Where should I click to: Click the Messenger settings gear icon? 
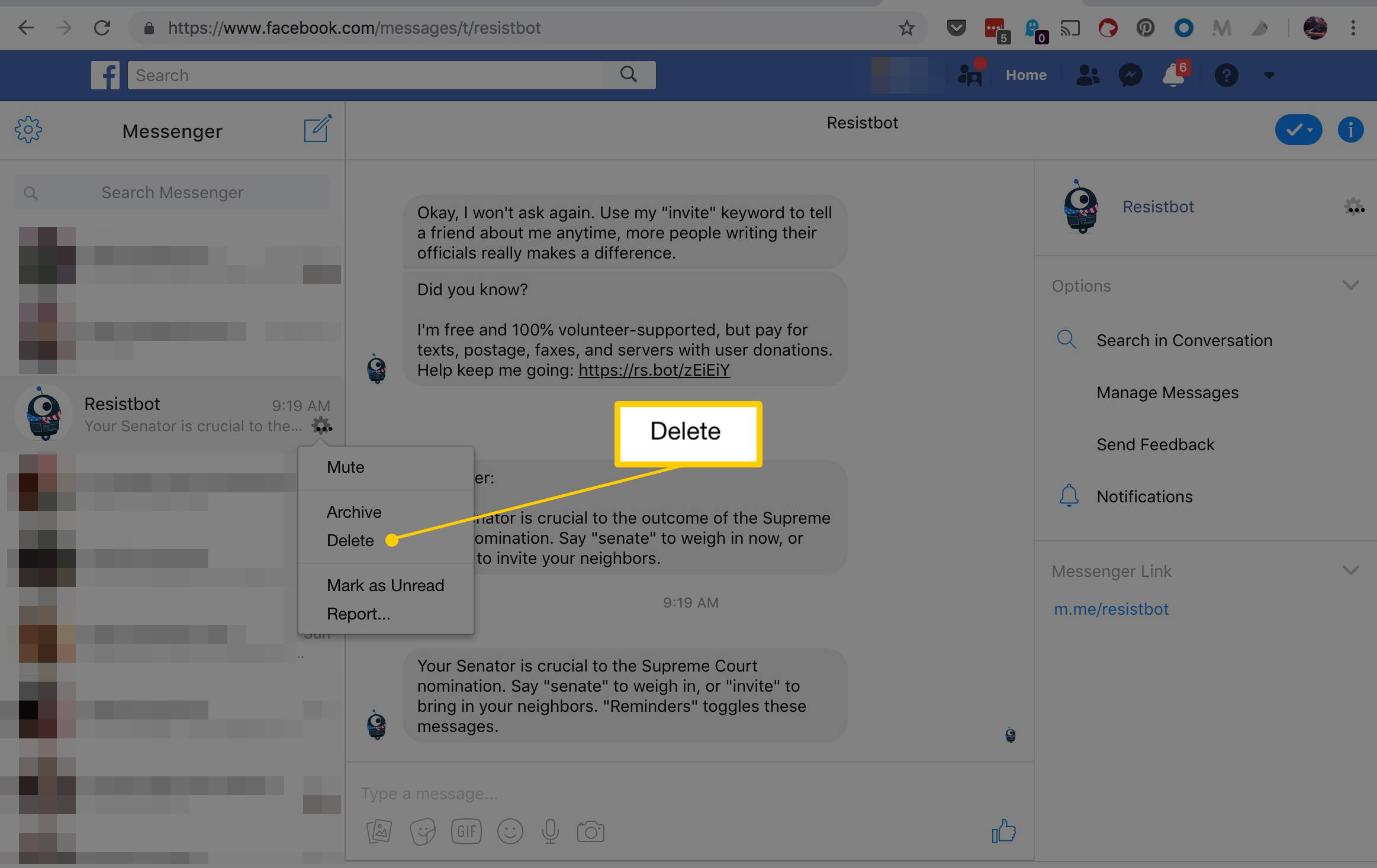27,130
